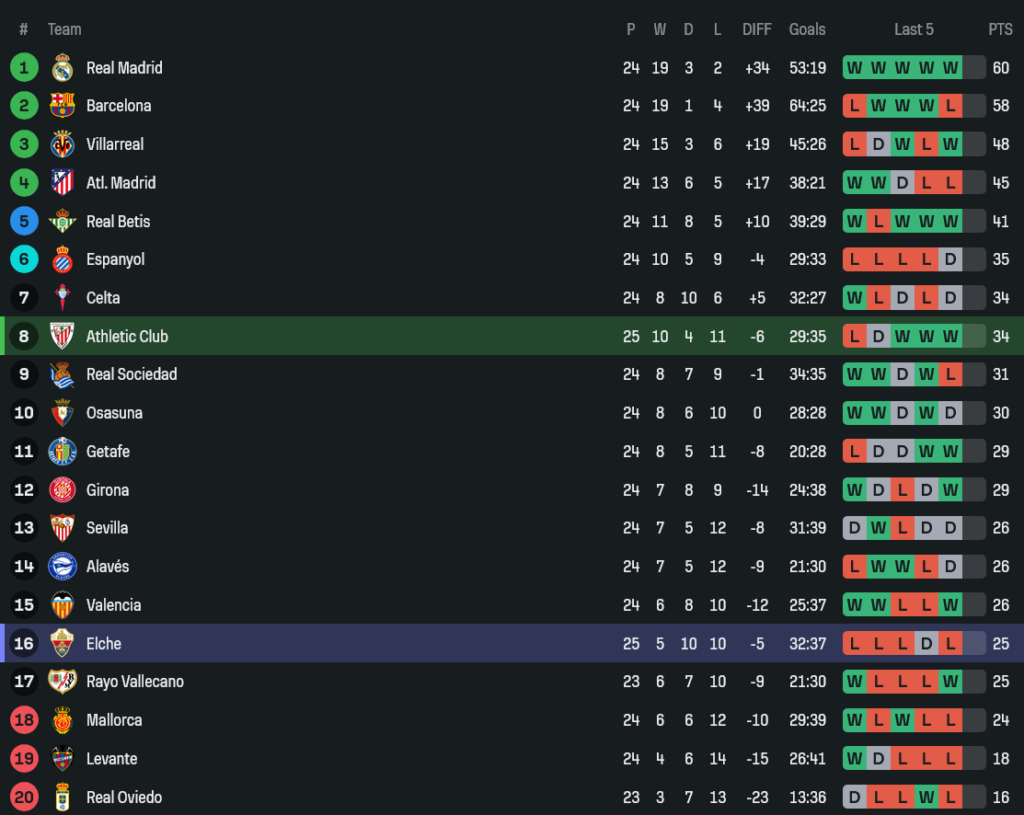Click the Valencia club badge

pos(62,605)
